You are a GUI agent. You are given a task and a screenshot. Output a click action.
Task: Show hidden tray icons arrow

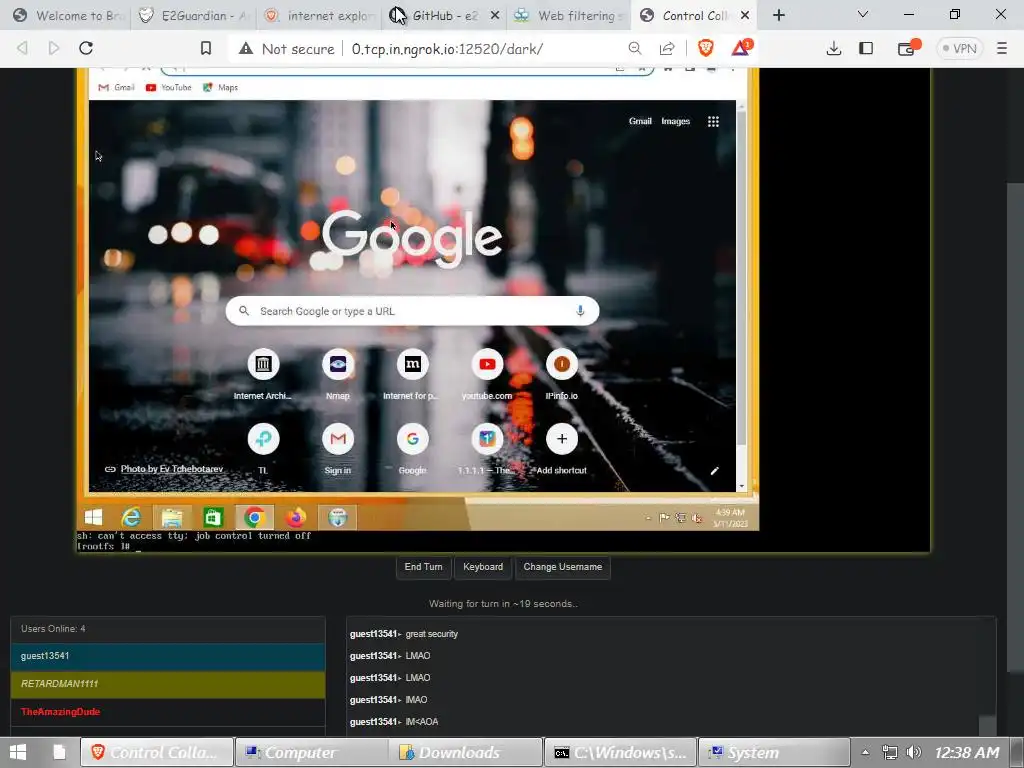coord(865,752)
